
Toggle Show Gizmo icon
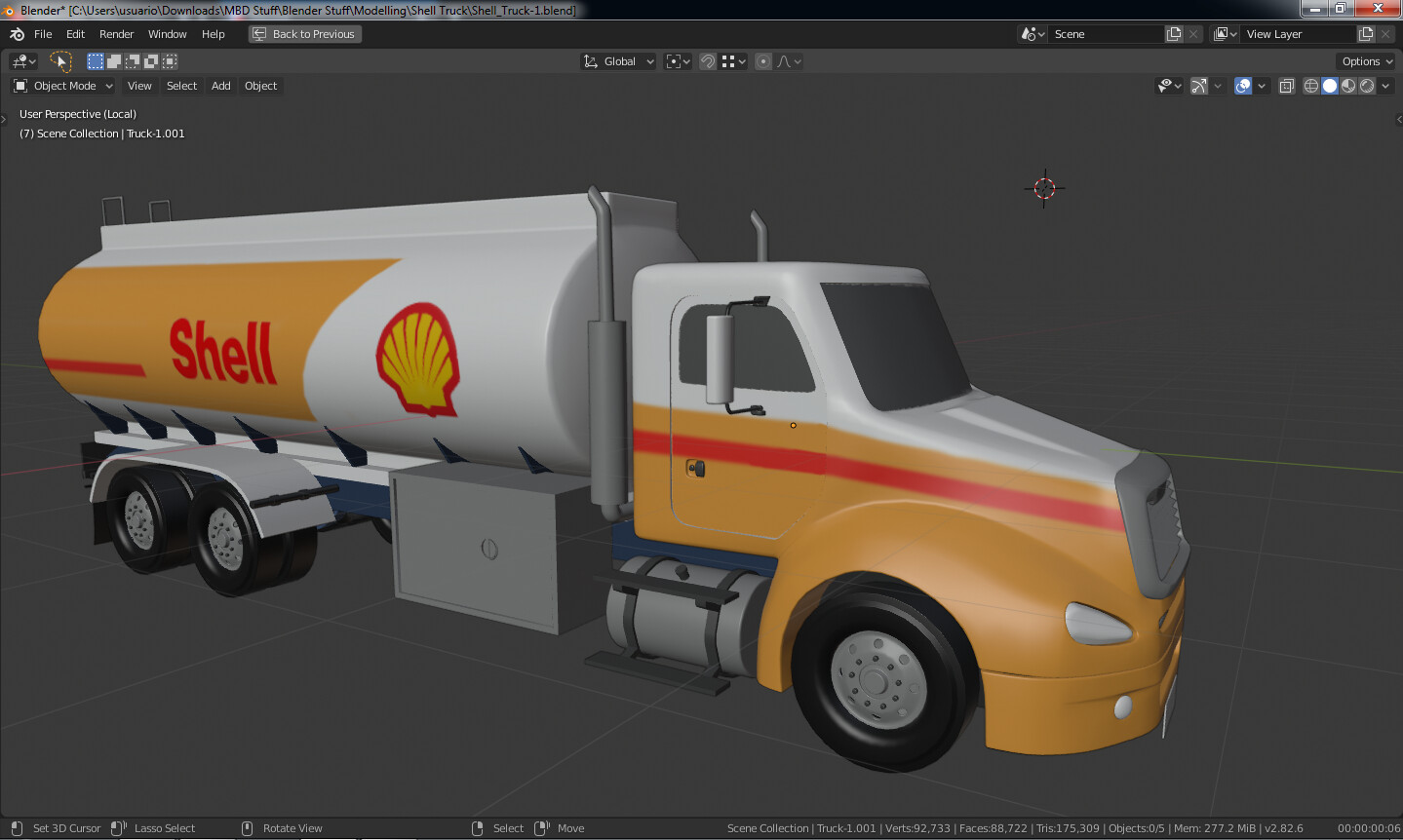[1199, 86]
